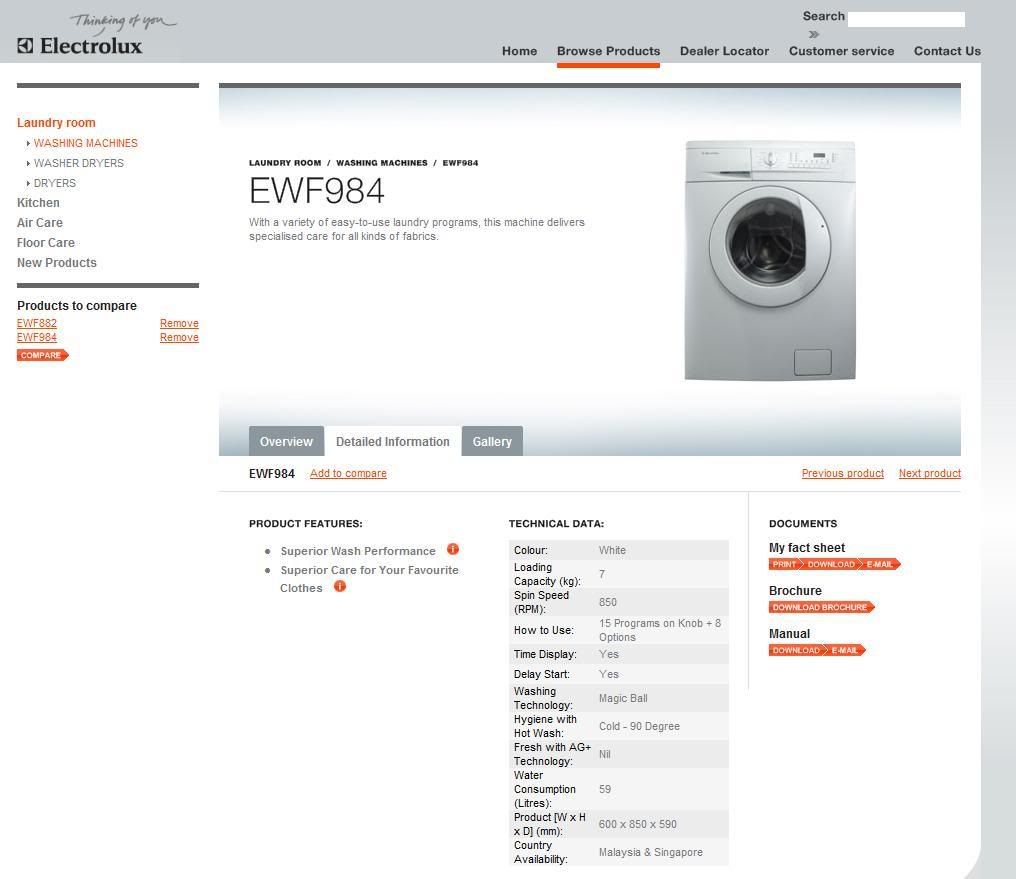Remove EWF984 from compare list
Viewport: 1016px width, 879px height.
tap(179, 337)
